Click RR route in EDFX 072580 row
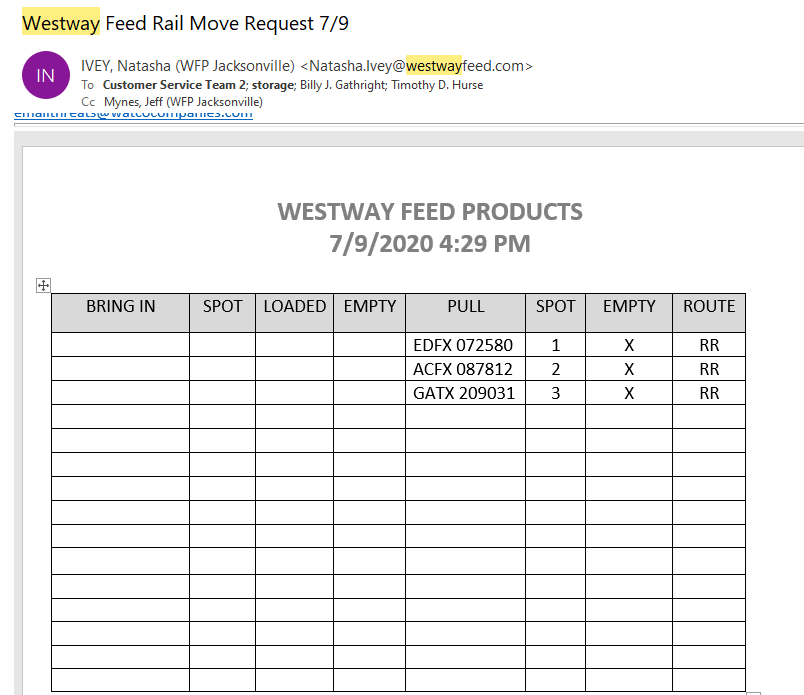Viewport: 804px width, 695px height. pos(709,345)
